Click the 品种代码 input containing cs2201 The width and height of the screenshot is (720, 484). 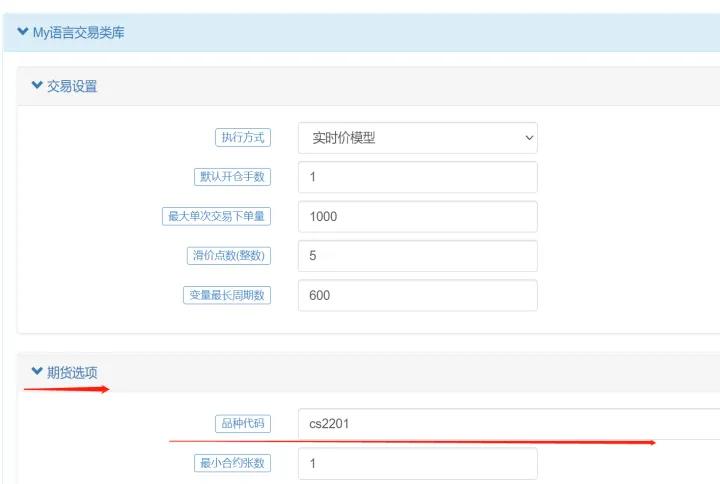[x=509, y=424]
